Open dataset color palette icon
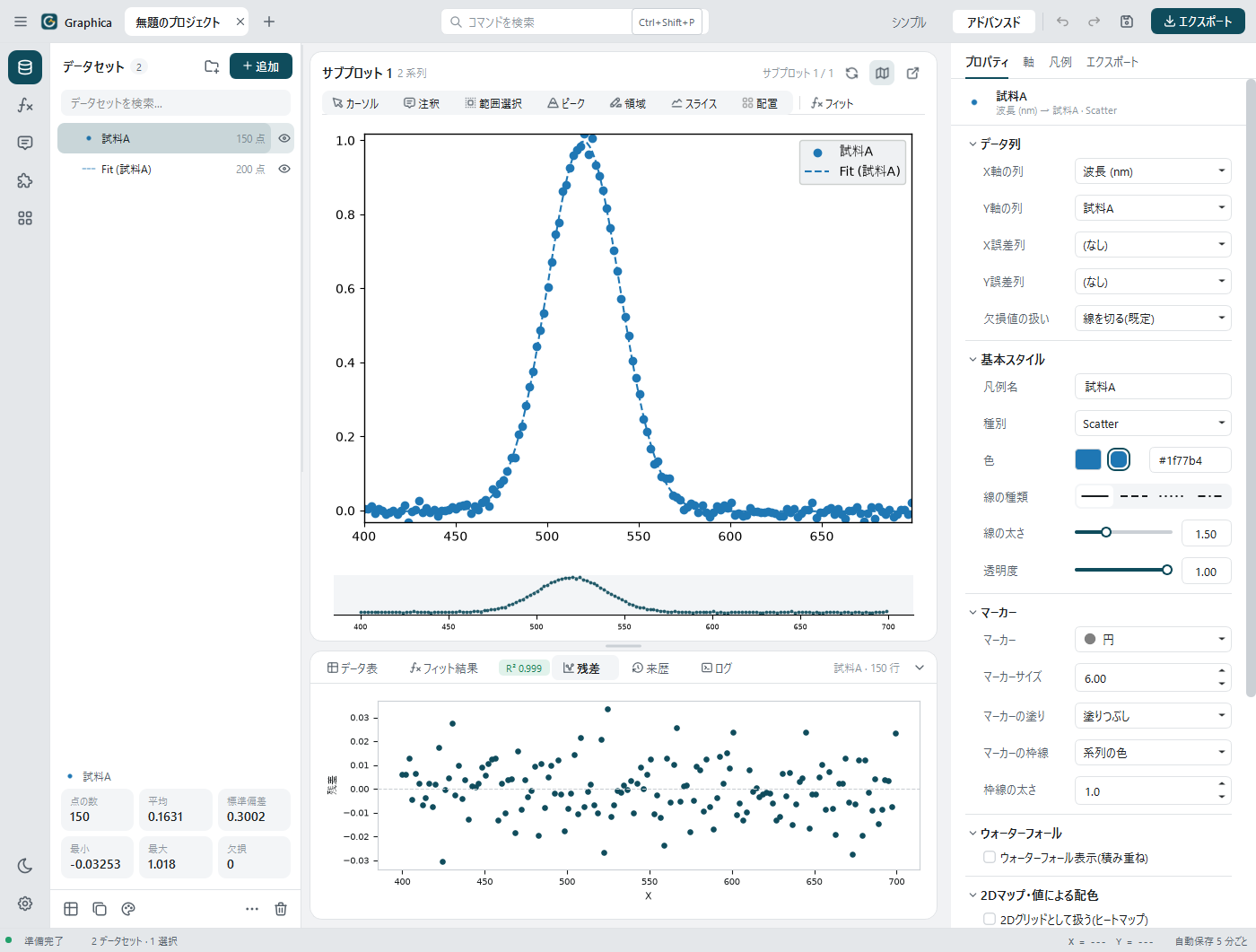This screenshot has height=952, width=1256. click(x=128, y=909)
